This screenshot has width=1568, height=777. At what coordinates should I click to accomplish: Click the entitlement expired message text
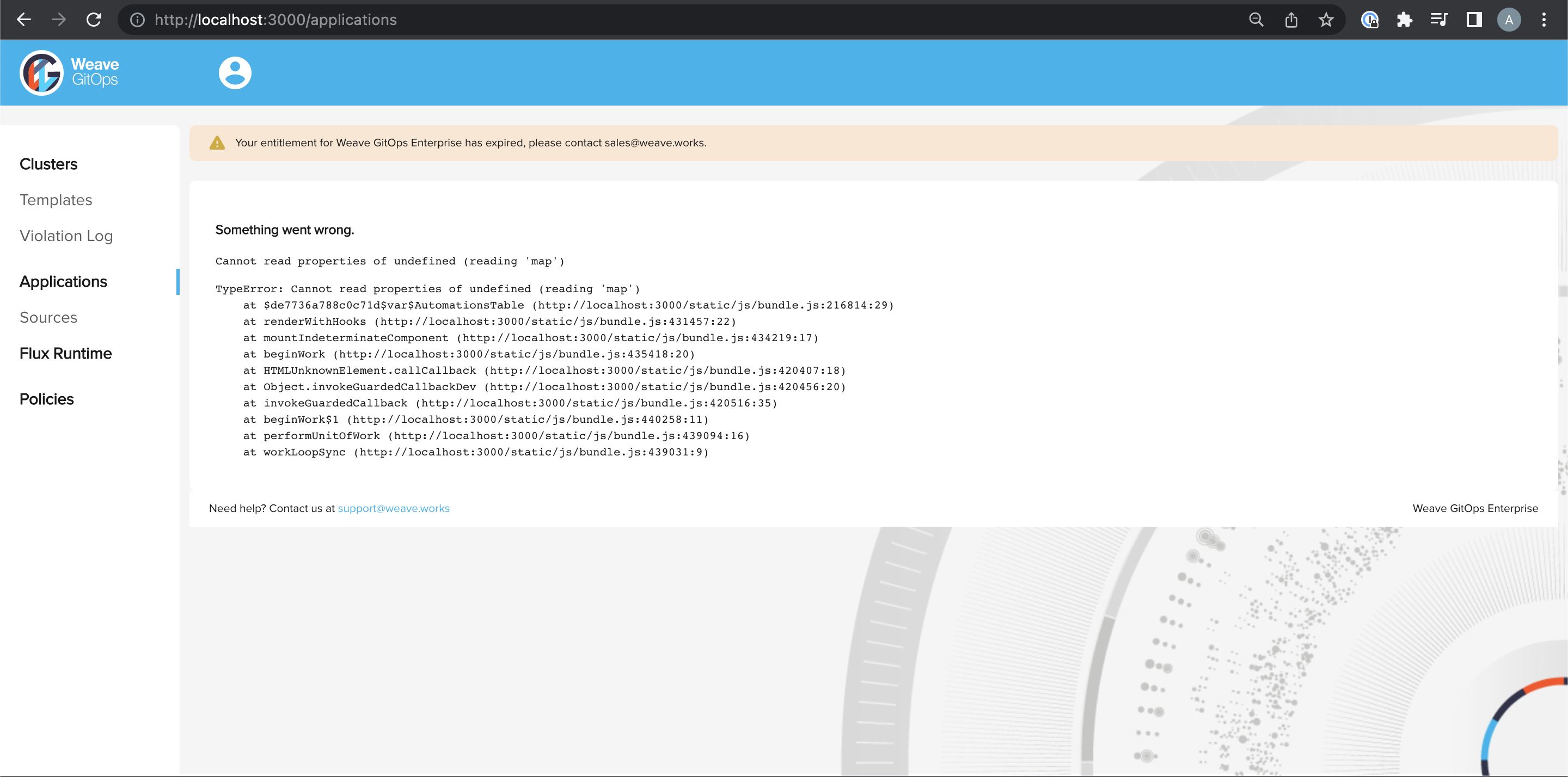point(470,143)
